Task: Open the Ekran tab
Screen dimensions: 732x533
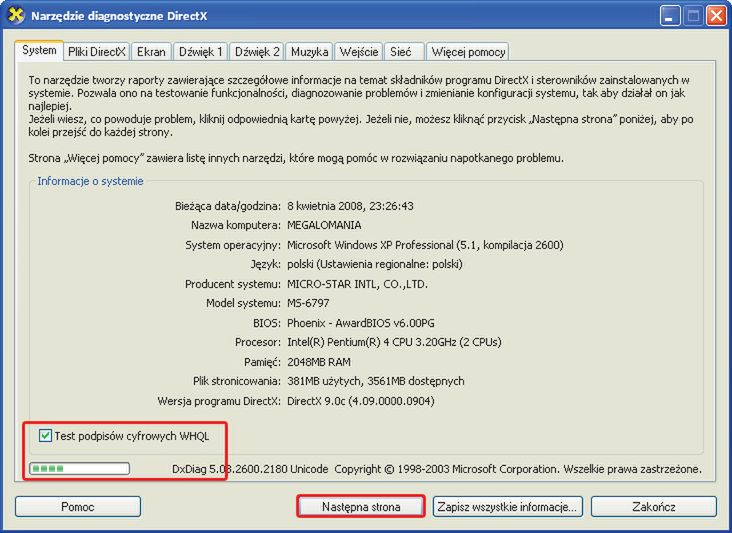Action: (151, 52)
